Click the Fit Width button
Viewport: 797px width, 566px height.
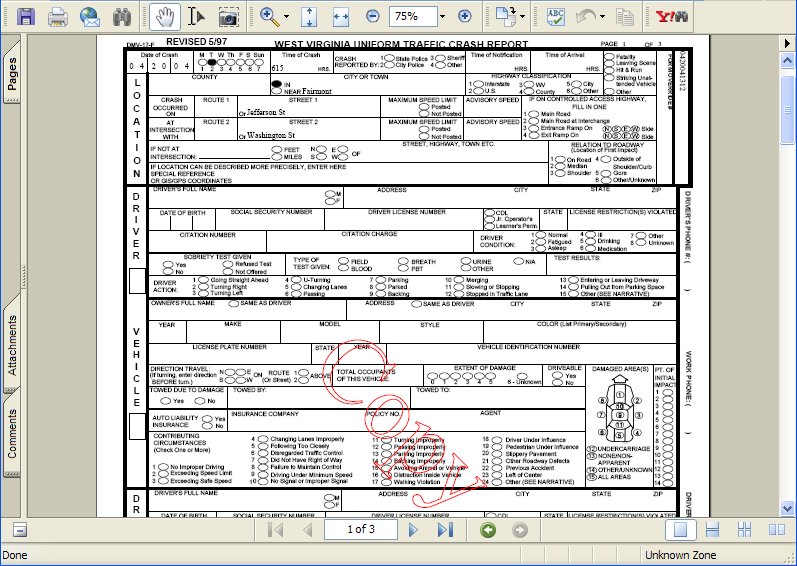341,16
